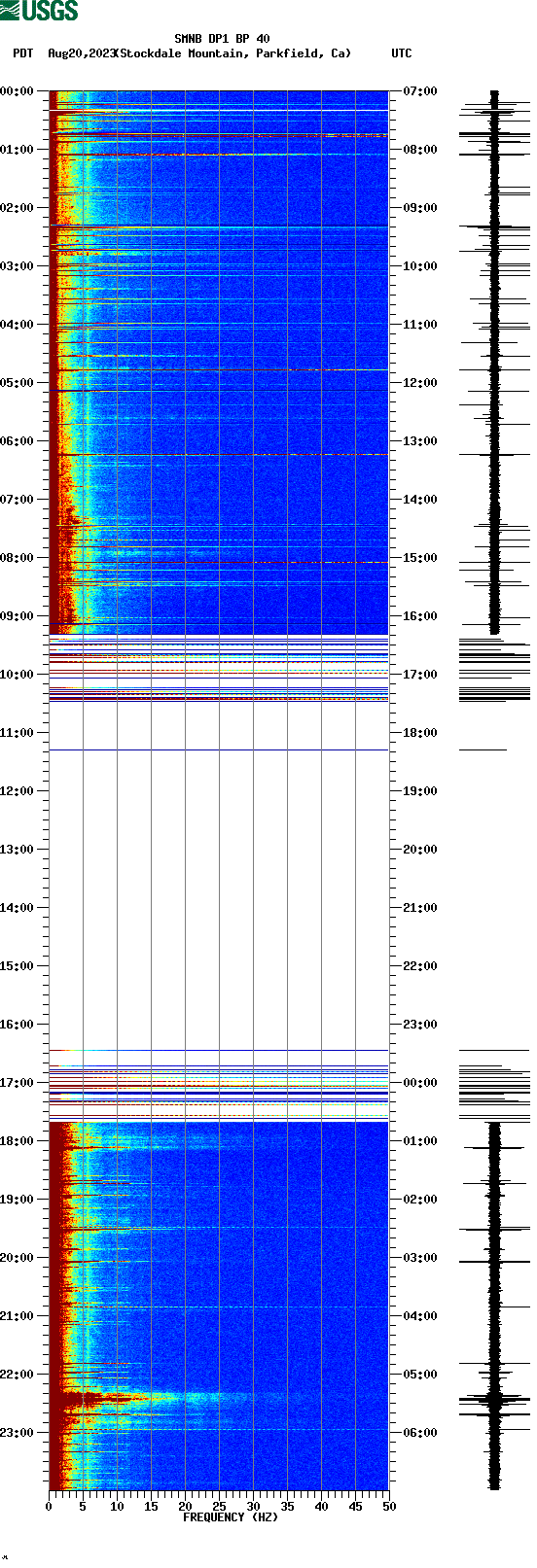Viewport: 537px width, 1568px height.
Task: Click the 23:00 UTC label on right axis
Action: pos(420,1025)
